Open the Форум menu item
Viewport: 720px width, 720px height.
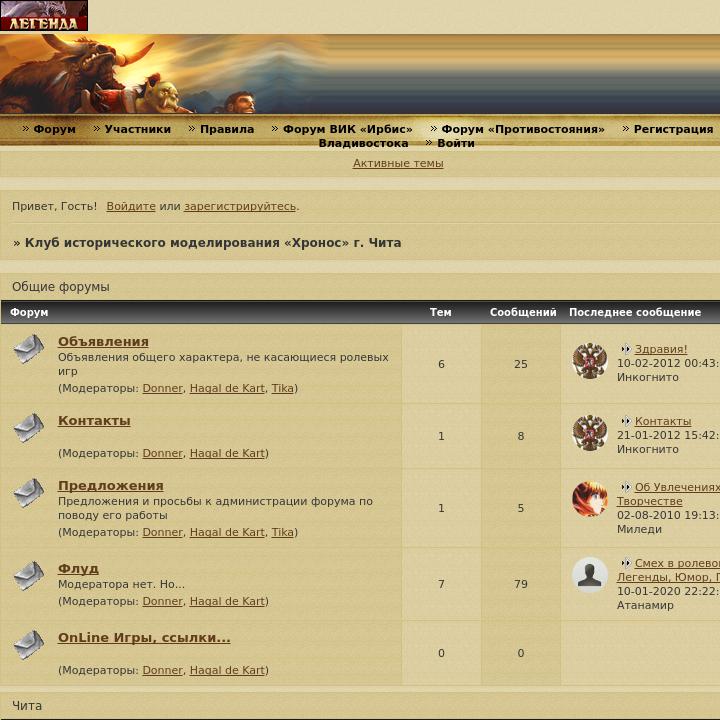click(x=55, y=129)
